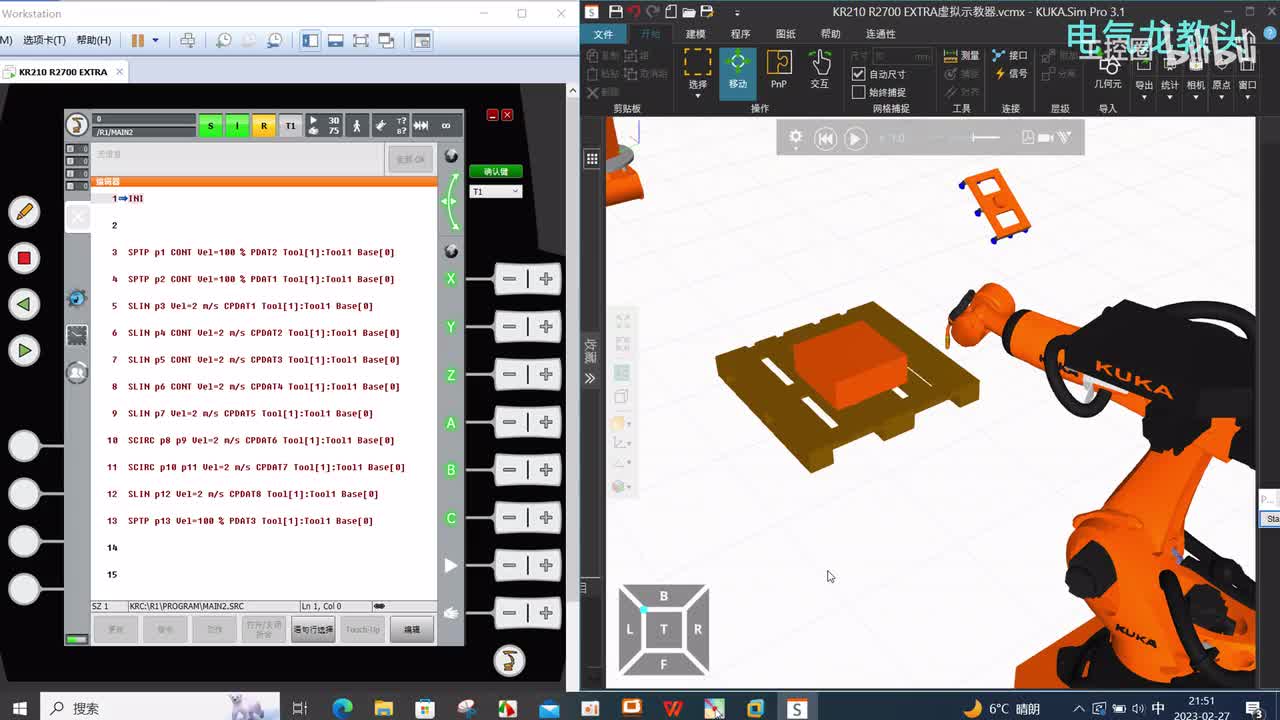Click the minus jog key for axis C

pos(510,518)
